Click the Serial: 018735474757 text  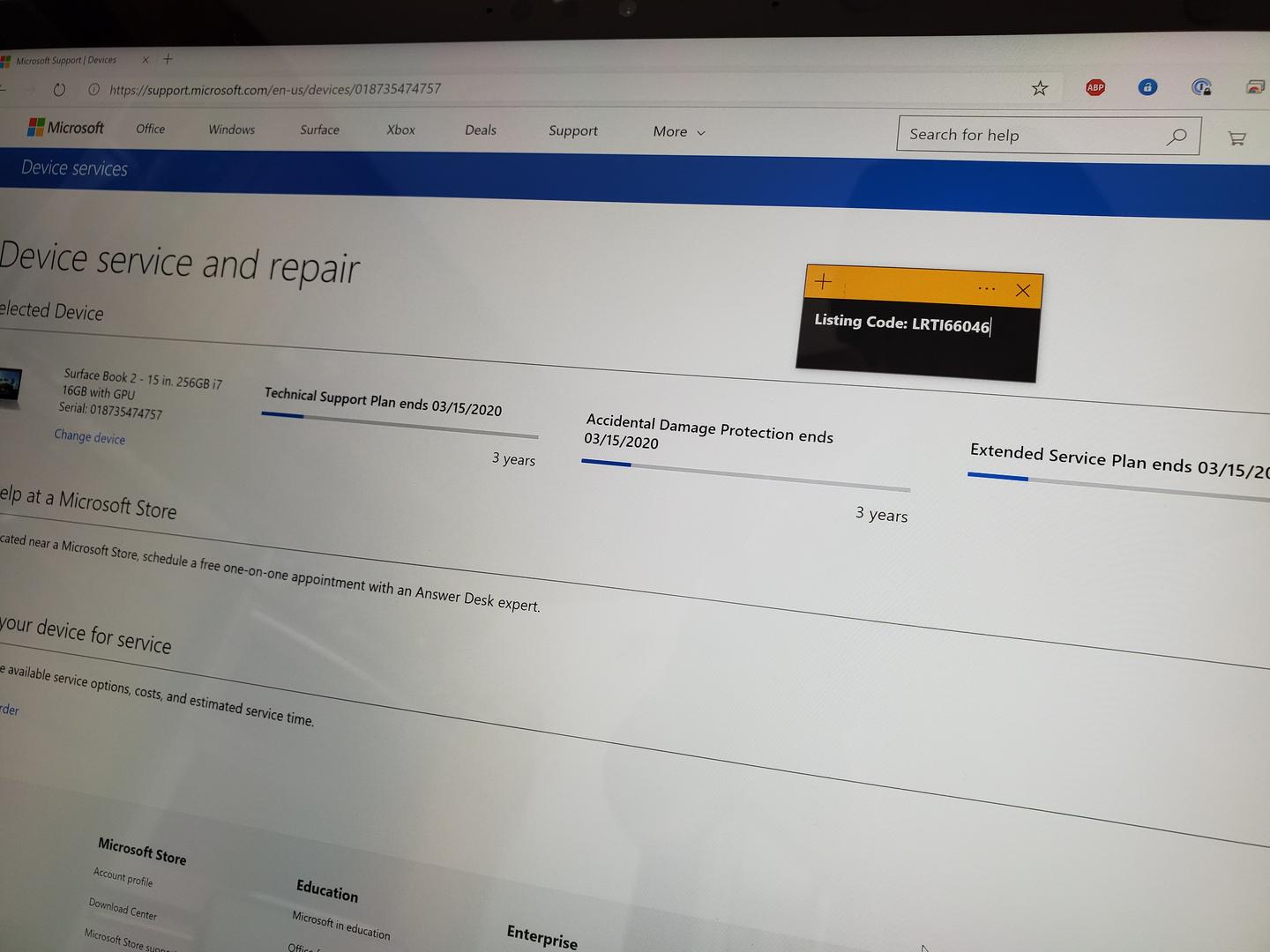point(110,410)
